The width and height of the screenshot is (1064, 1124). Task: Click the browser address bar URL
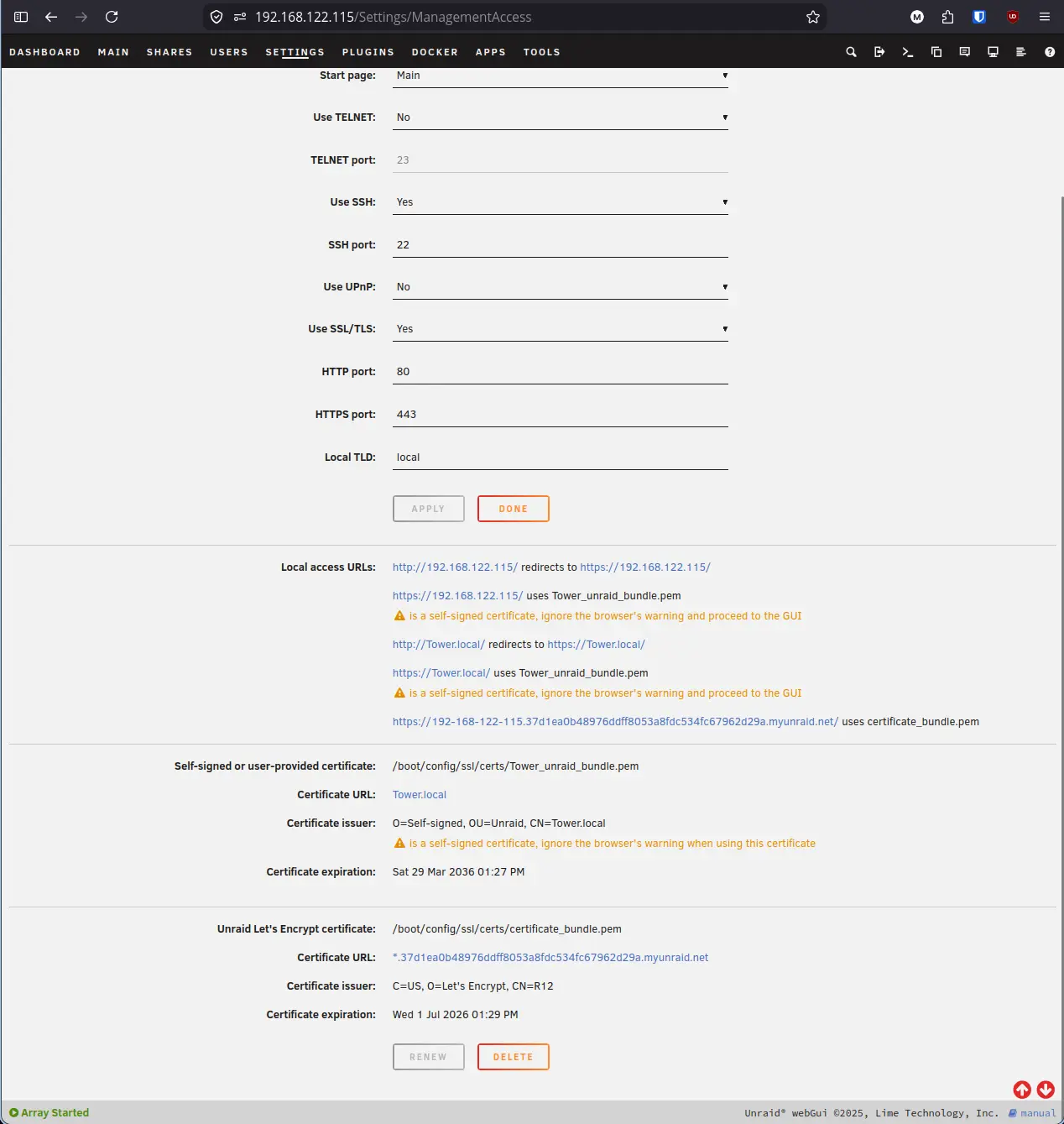(393, 17)
